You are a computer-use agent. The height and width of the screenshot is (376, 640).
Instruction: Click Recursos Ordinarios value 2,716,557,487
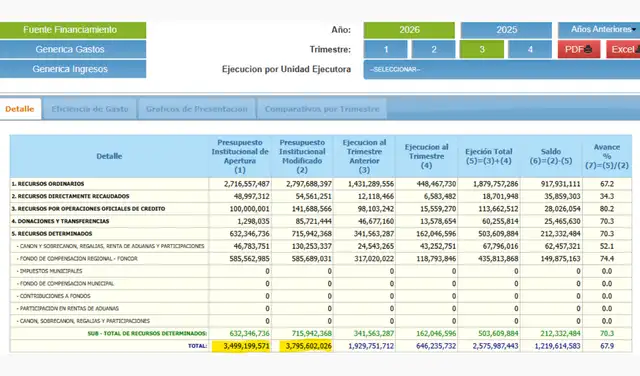pos(247,184)
